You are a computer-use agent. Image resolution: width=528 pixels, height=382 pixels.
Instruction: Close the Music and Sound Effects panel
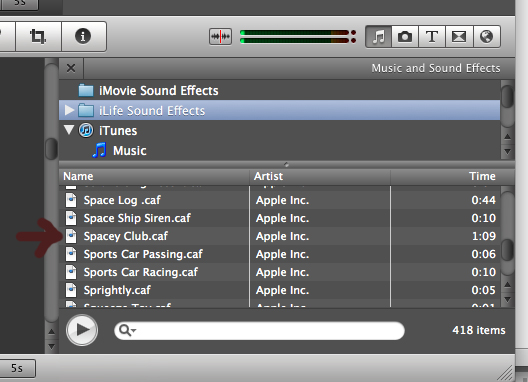pos(71,68)
